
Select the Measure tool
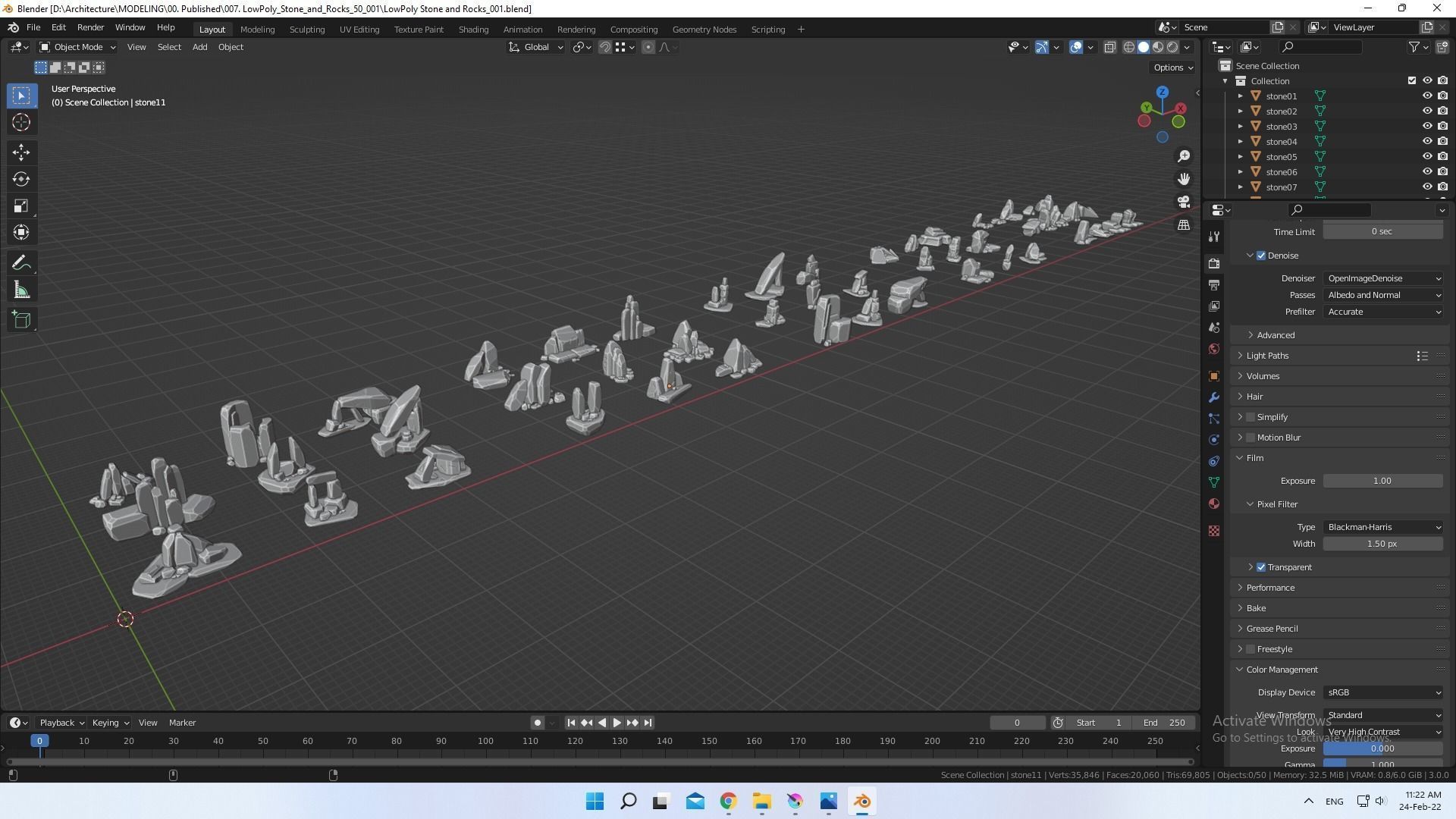click(x=21, y=291)
